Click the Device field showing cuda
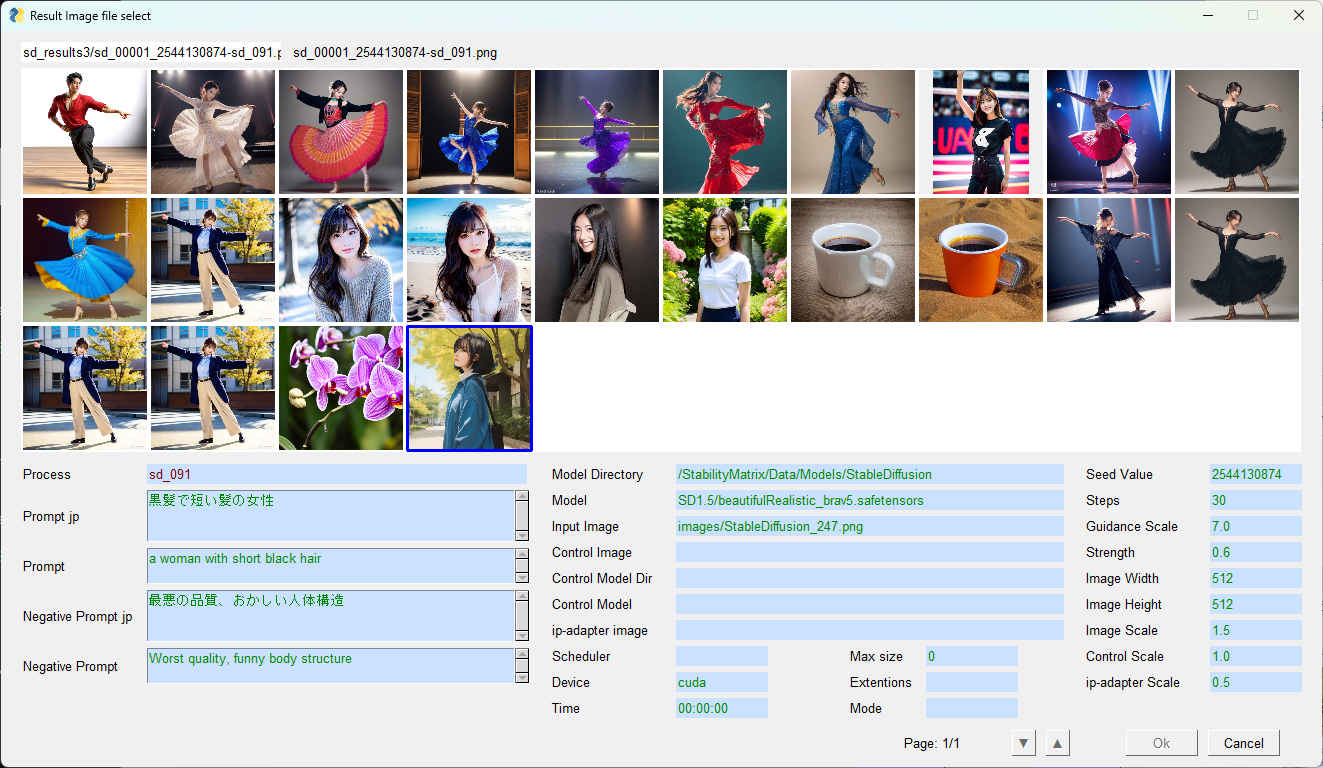This screenshot has height=768, width=1323. coord(721,682)
